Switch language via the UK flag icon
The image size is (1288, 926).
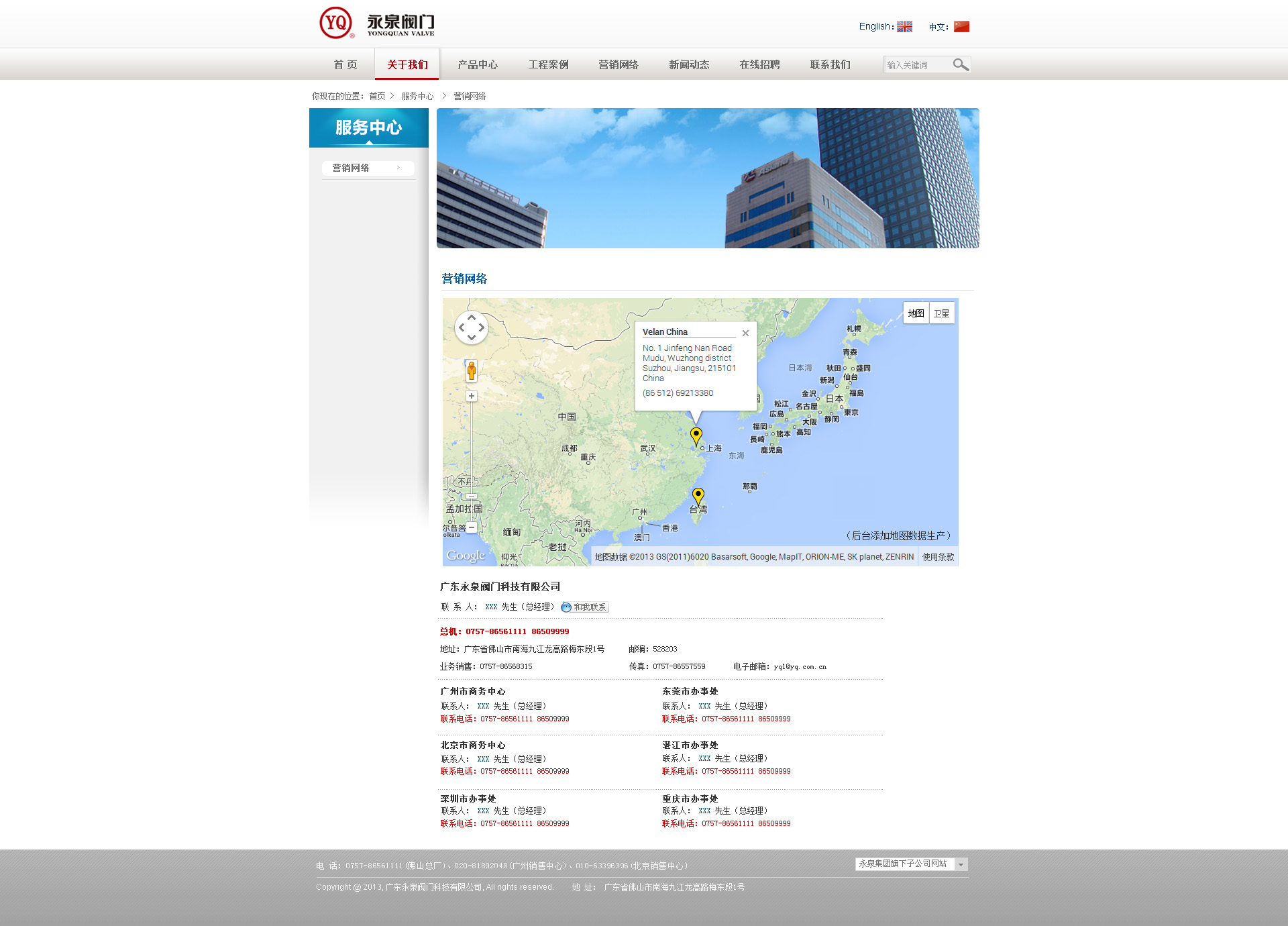[904, 27]
